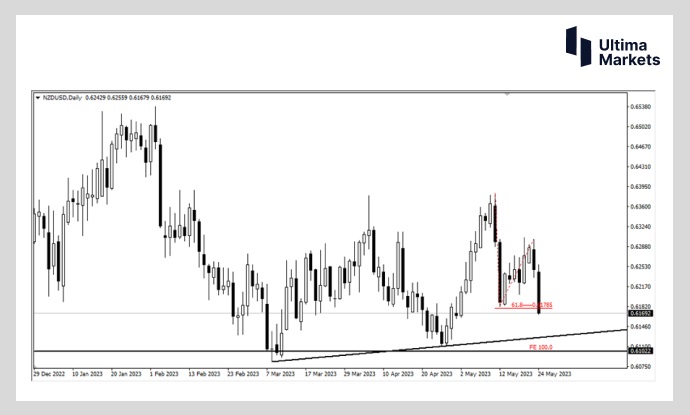Click the 10 Jan 2023 date label
The image size is (690, 415).
click(87, 374)
